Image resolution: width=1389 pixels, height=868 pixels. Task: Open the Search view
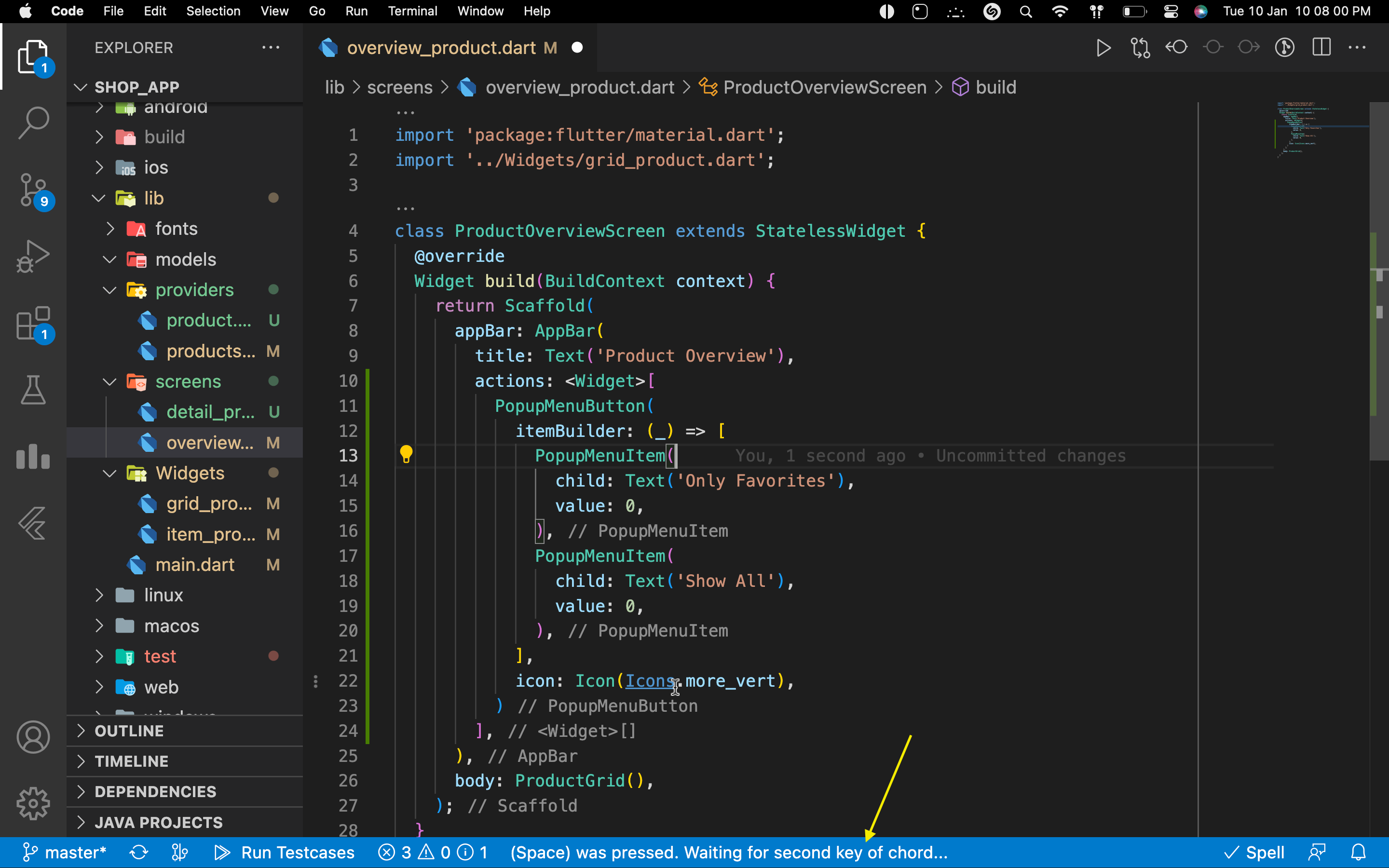[x=33, y=122]
